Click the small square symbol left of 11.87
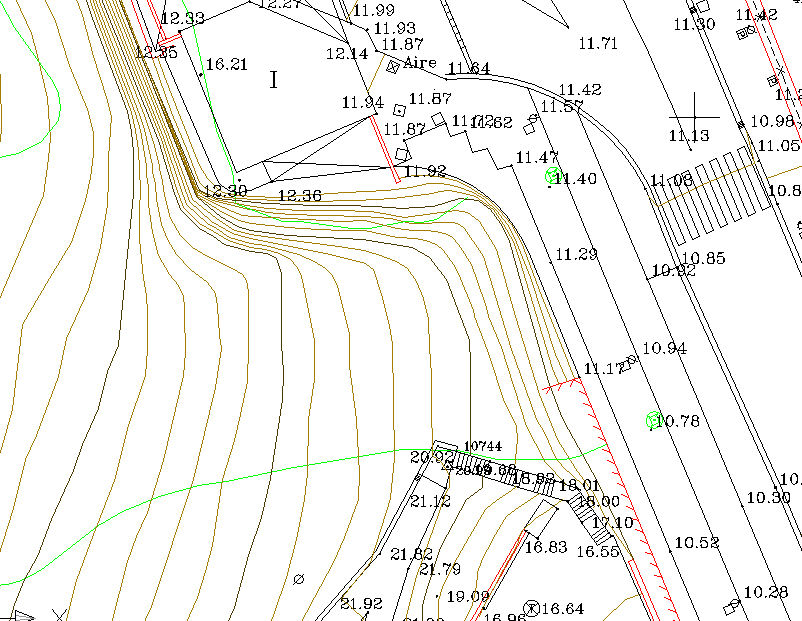 click(x=399, y=109)
